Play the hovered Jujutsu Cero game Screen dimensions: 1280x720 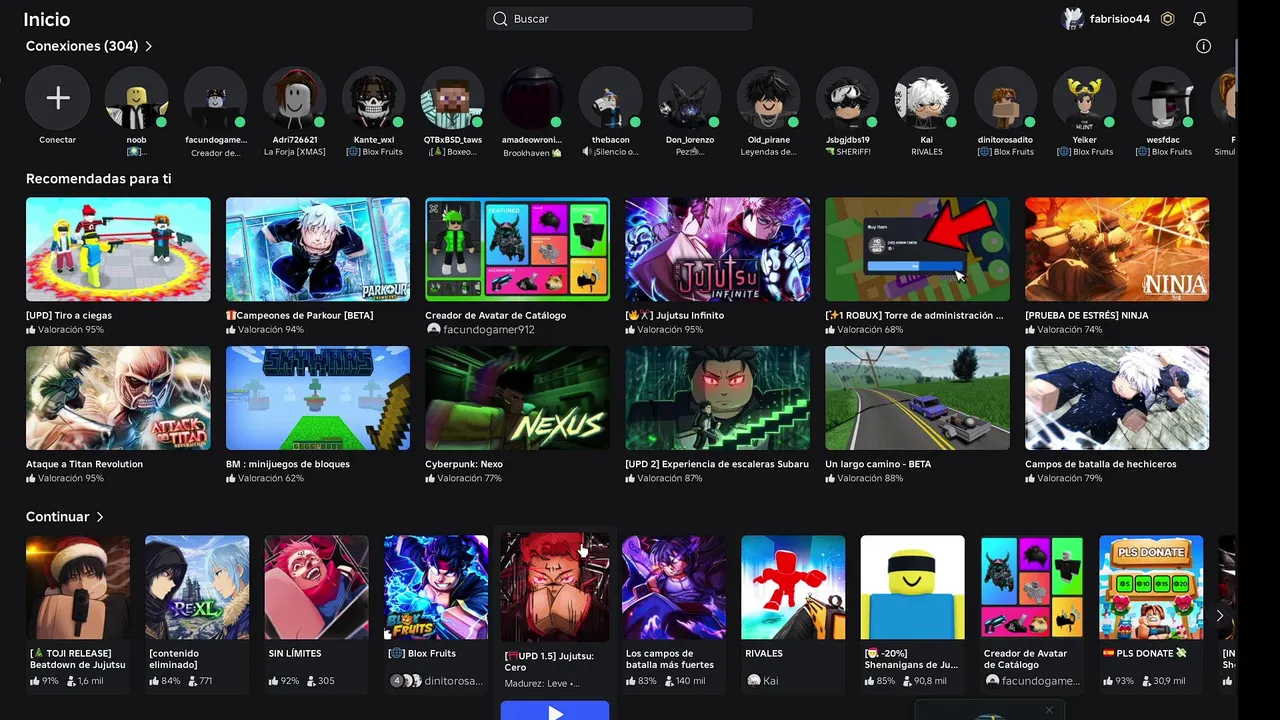coord(555,711)
